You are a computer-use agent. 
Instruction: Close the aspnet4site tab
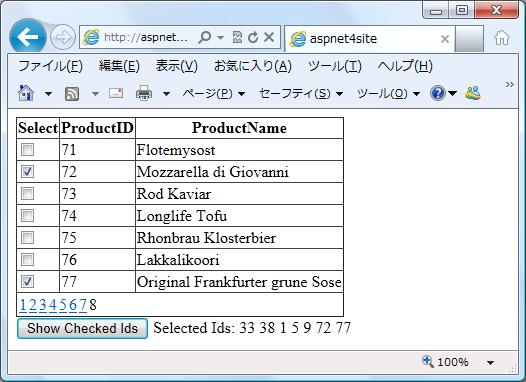444,39
